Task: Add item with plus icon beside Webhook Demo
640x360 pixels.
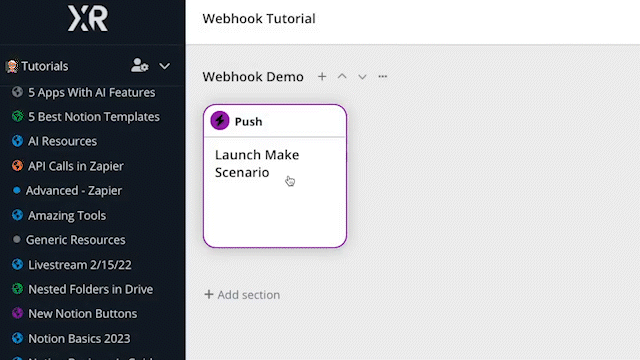Action: point(322,76)
